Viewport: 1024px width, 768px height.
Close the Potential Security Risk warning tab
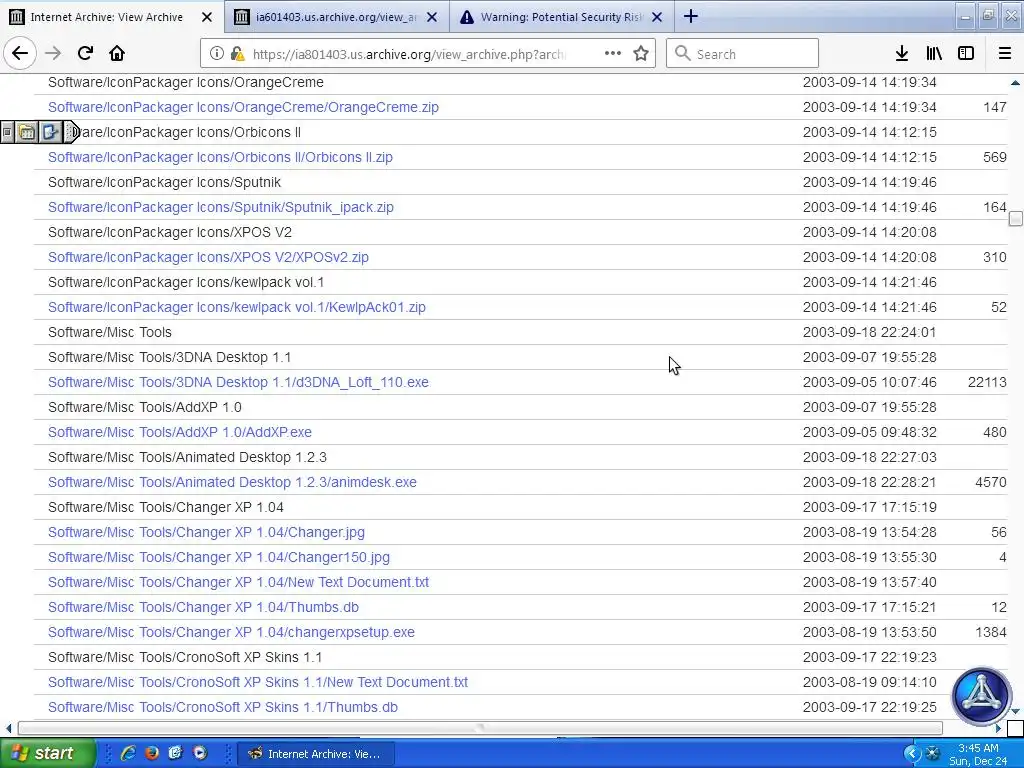(x=658, y=17)
